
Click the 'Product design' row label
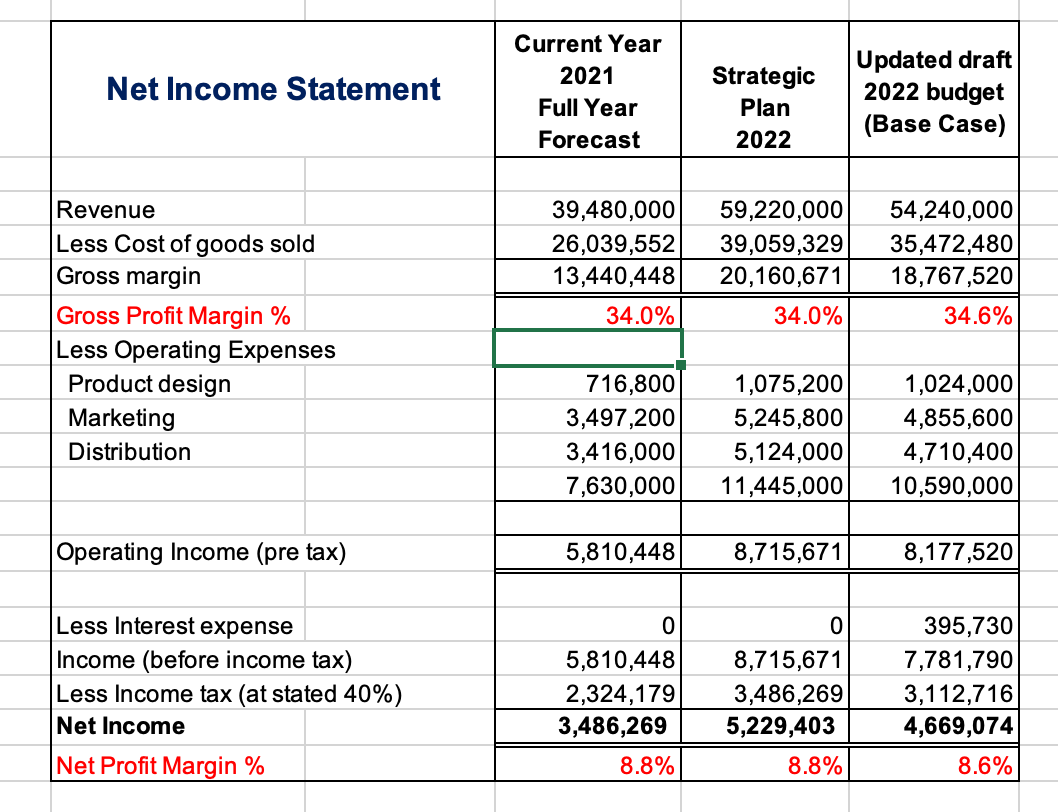point(149,384)
